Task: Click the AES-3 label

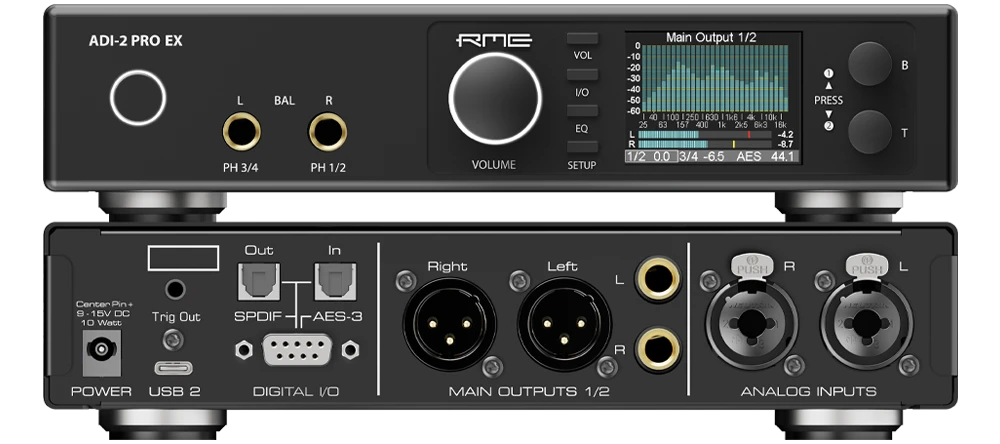Action: pos(337,316)
